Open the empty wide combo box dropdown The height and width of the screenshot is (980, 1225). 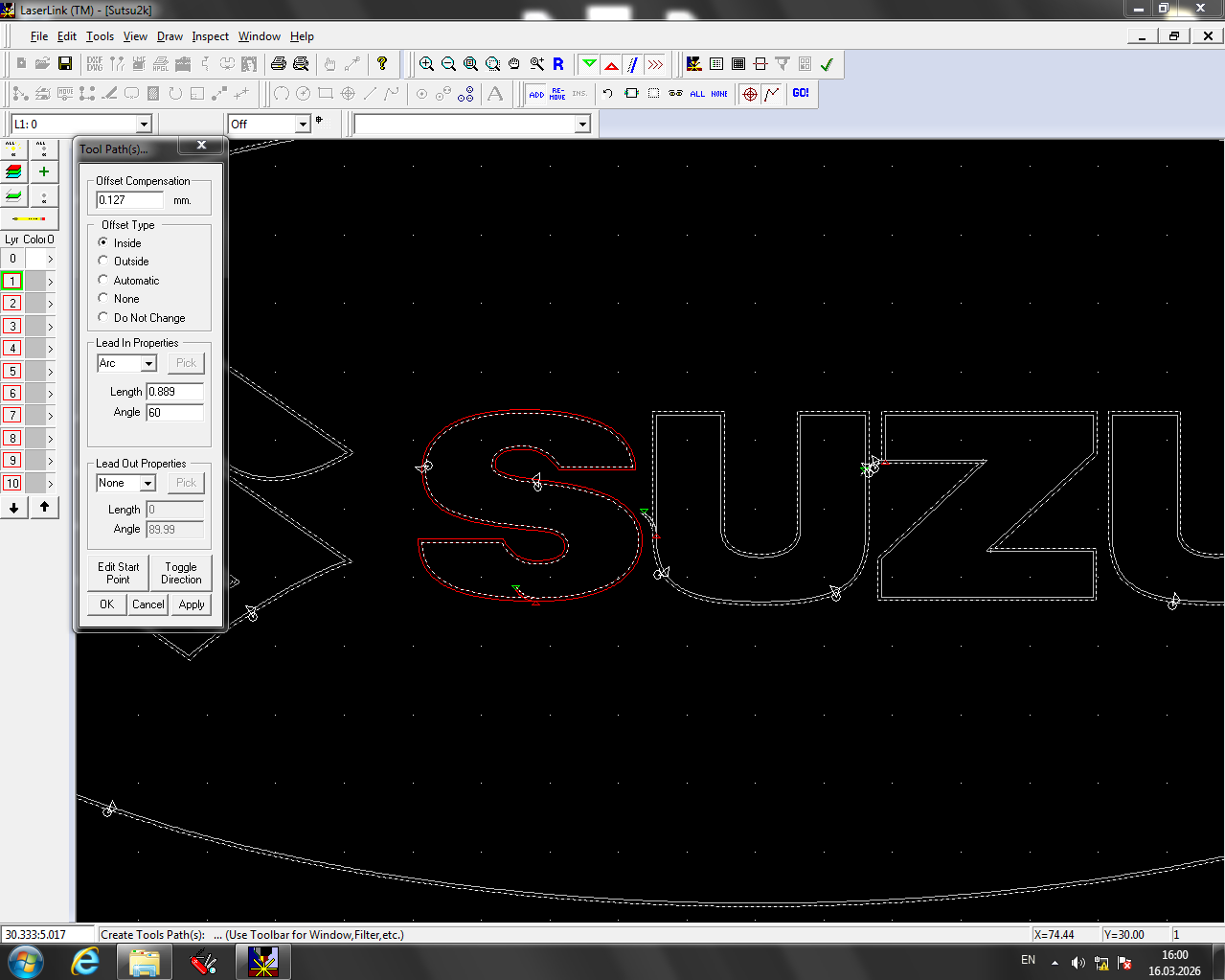[x=582, y=125]
